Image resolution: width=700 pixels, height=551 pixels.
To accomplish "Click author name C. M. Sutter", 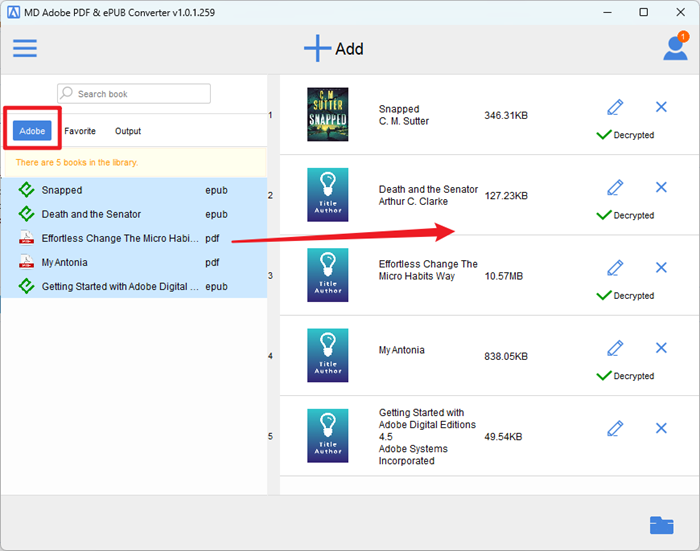I will point(404,121).
